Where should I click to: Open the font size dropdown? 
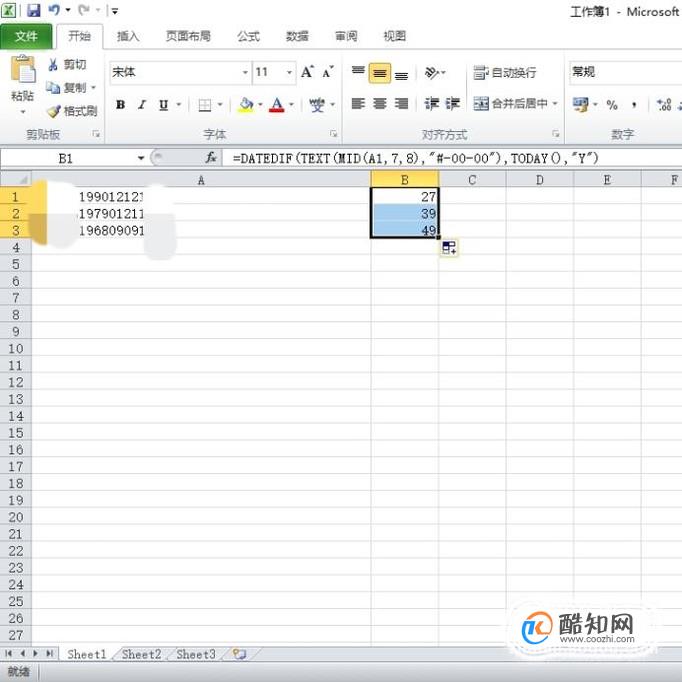click(x=289, y=72)
